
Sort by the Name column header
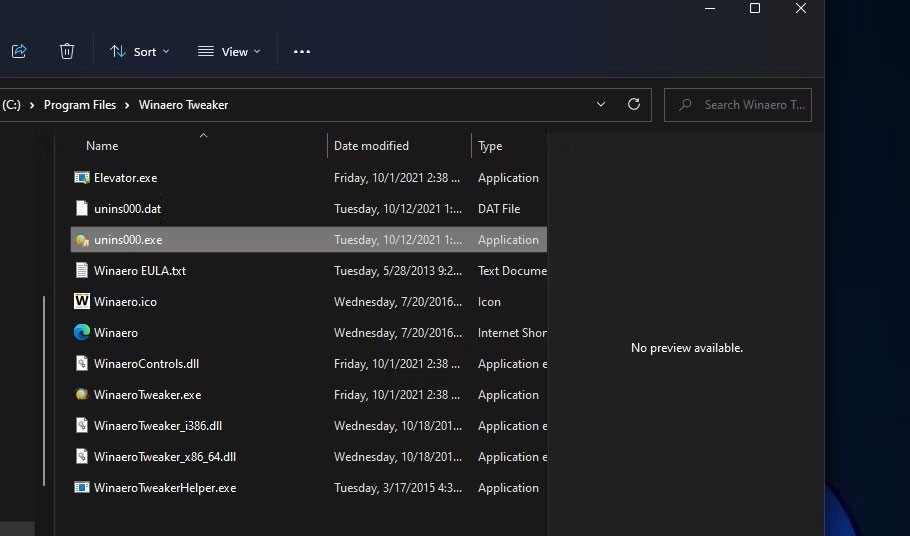pyautogui.click(x=102, y=146)
